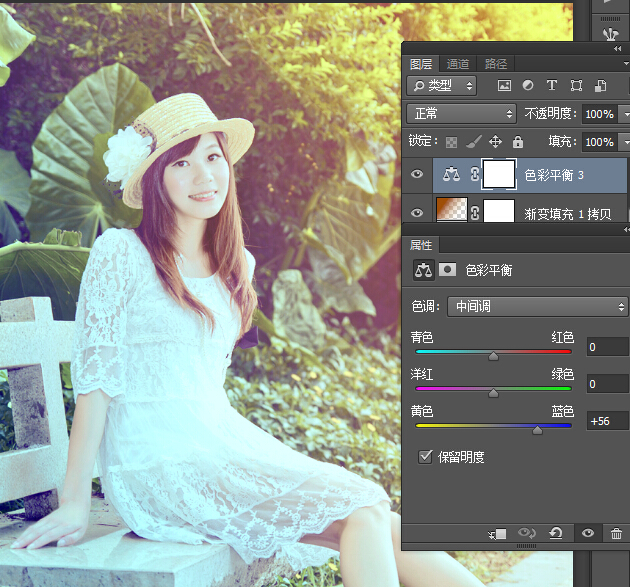Click the 黄色-蓝色 slider handle
This screenshot has width=630, height=587.
tap(537, 431)
